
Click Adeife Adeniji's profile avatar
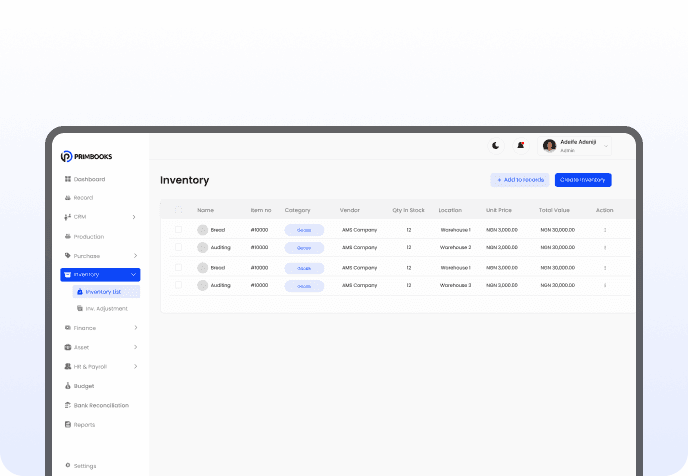[x=549, y=146]
